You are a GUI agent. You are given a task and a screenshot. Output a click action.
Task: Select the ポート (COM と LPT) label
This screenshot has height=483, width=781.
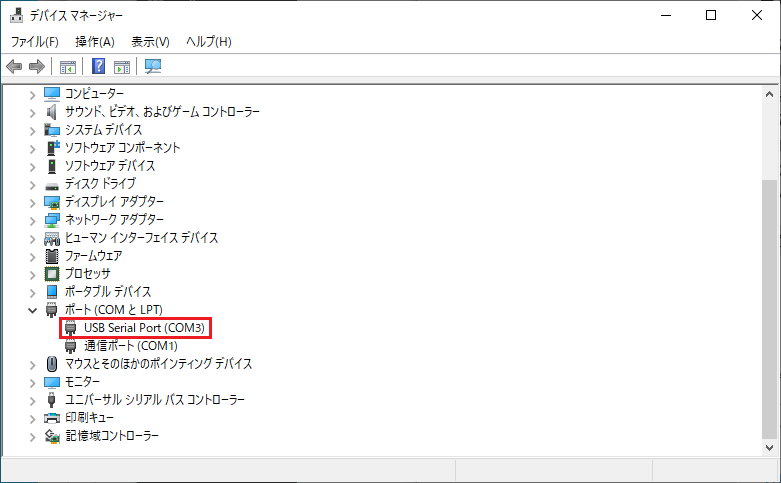[114, 310]
